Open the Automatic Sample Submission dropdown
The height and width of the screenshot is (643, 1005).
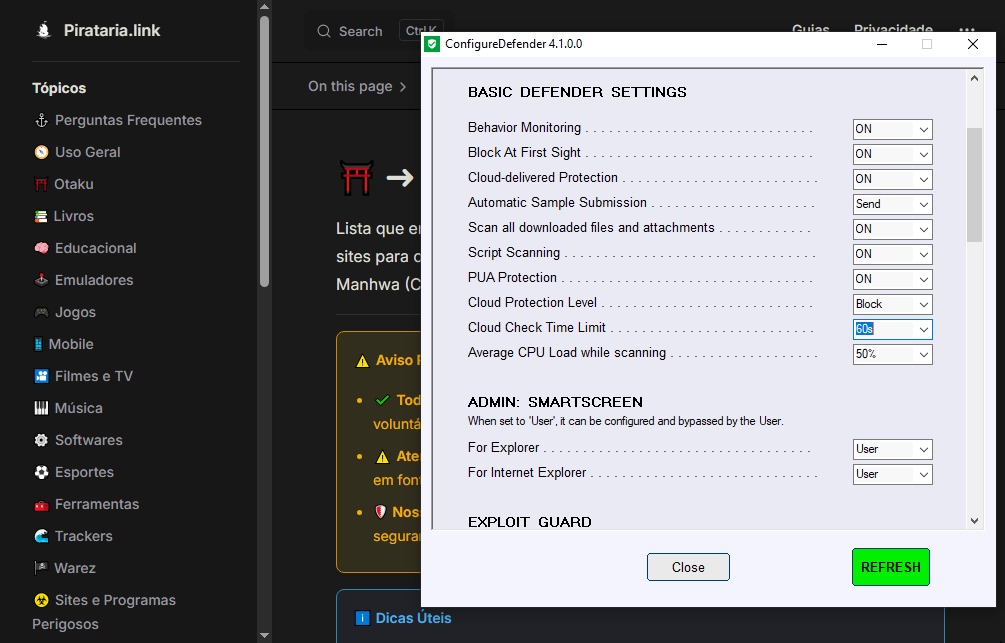pyautogui.click(x=892, y=204)
